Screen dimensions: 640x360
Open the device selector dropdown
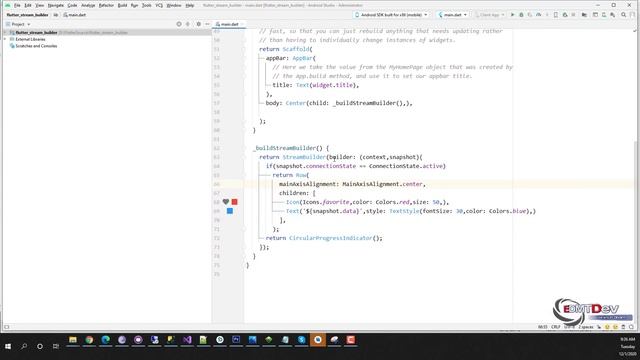click(x=391, y=15)
